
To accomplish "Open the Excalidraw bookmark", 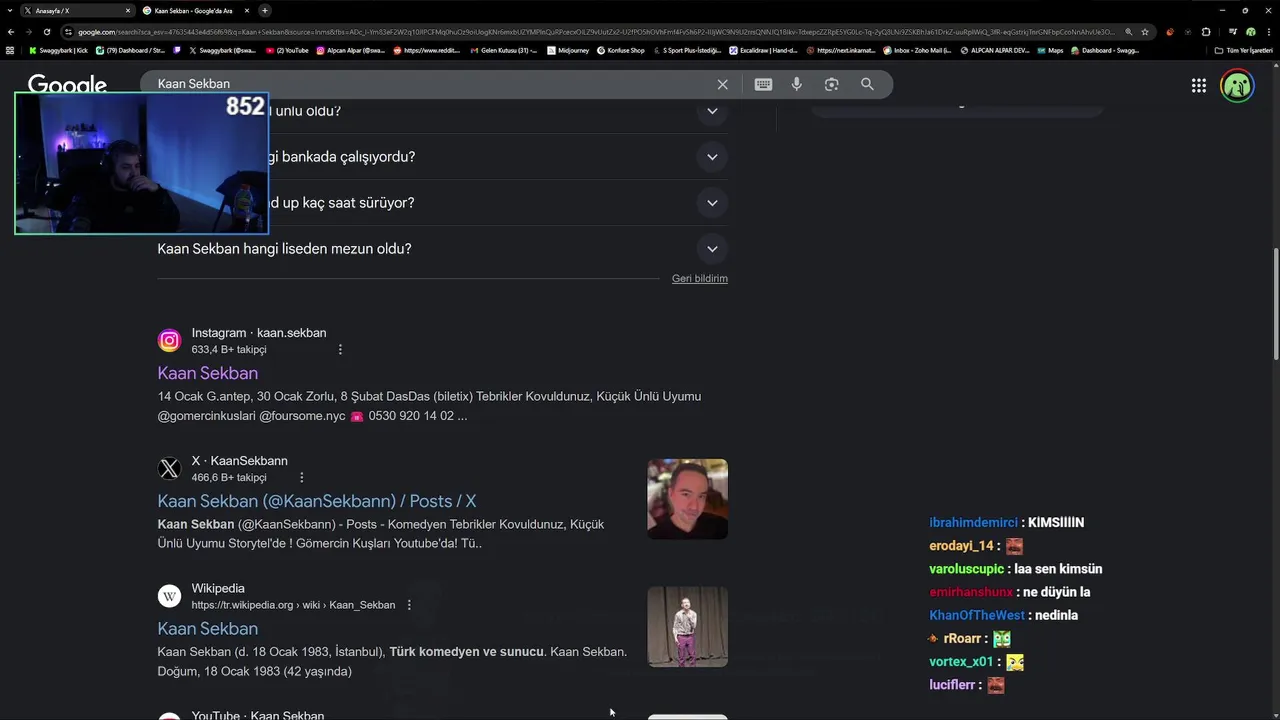I will [763, 50].
